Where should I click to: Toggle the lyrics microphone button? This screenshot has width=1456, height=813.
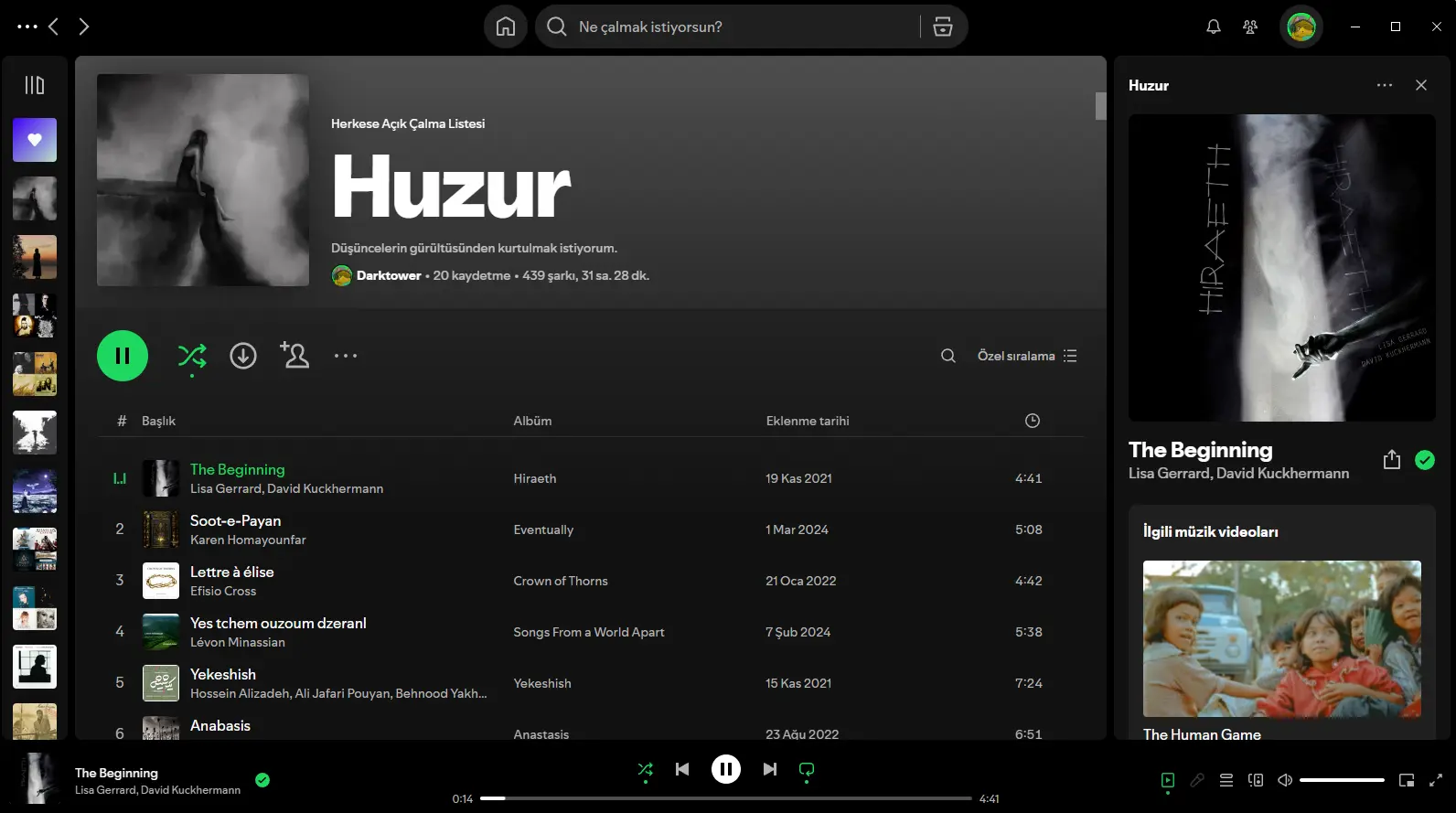[x=1197, y=780]
